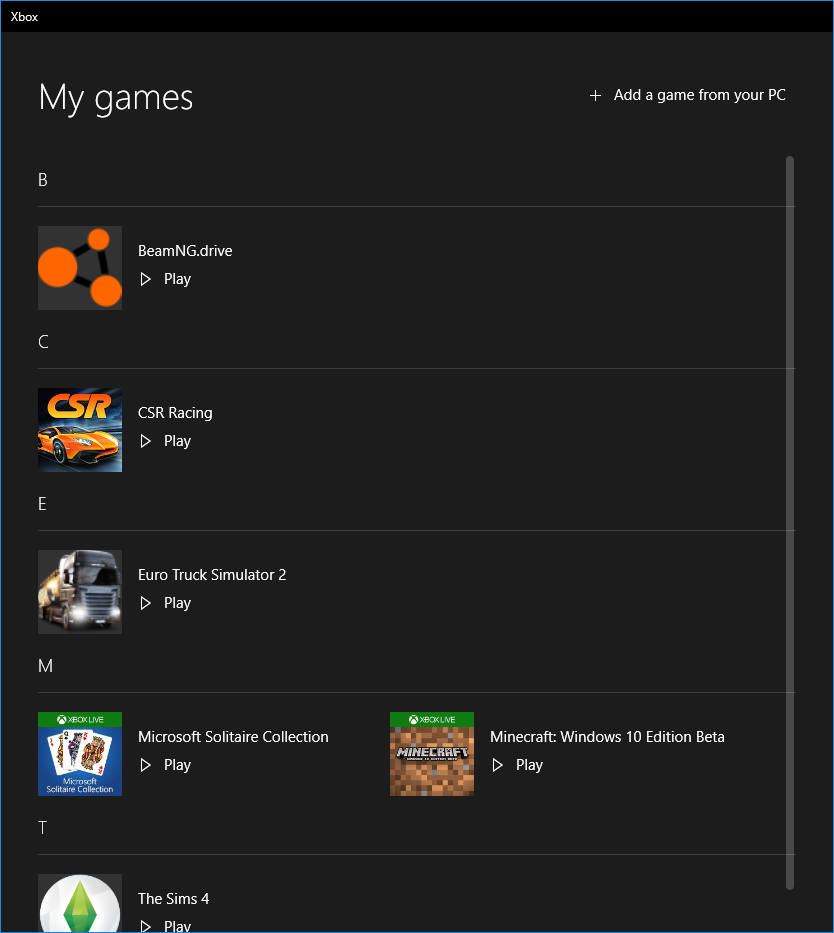Click the Microsoft Solitaire Collection title
Image resolution: width=834 pixels, height=933 pixels.
pos(233,737)
